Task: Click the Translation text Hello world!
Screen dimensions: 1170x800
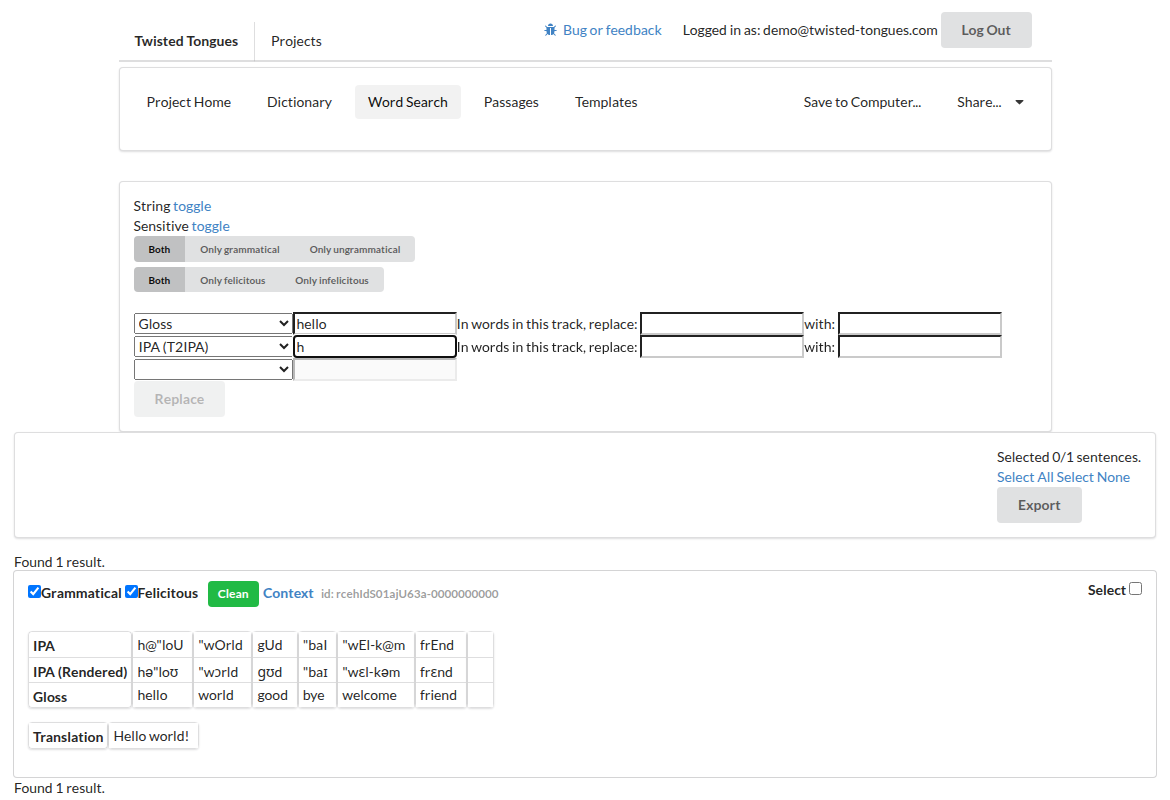Action: pyautogui.click(x=153, y=736)
